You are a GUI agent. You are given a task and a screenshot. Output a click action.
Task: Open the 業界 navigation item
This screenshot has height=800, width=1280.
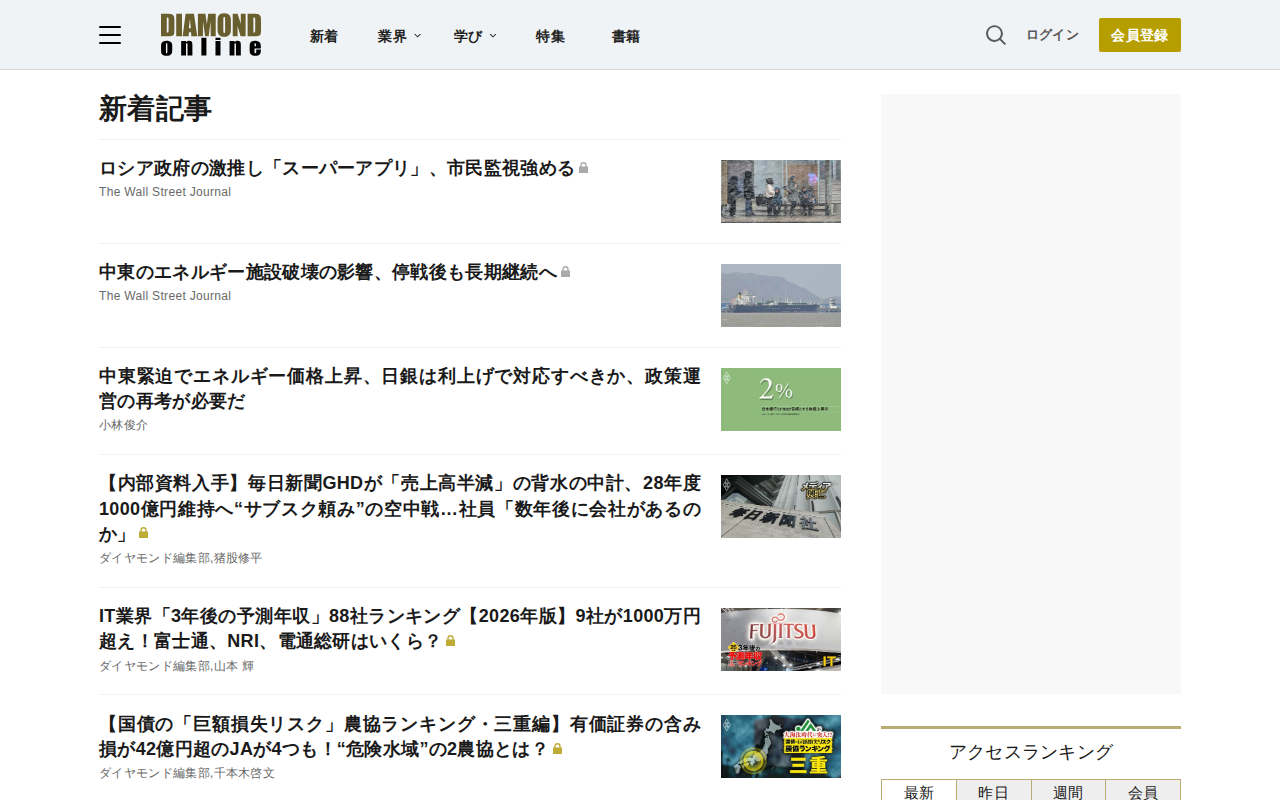pos(392,36)
